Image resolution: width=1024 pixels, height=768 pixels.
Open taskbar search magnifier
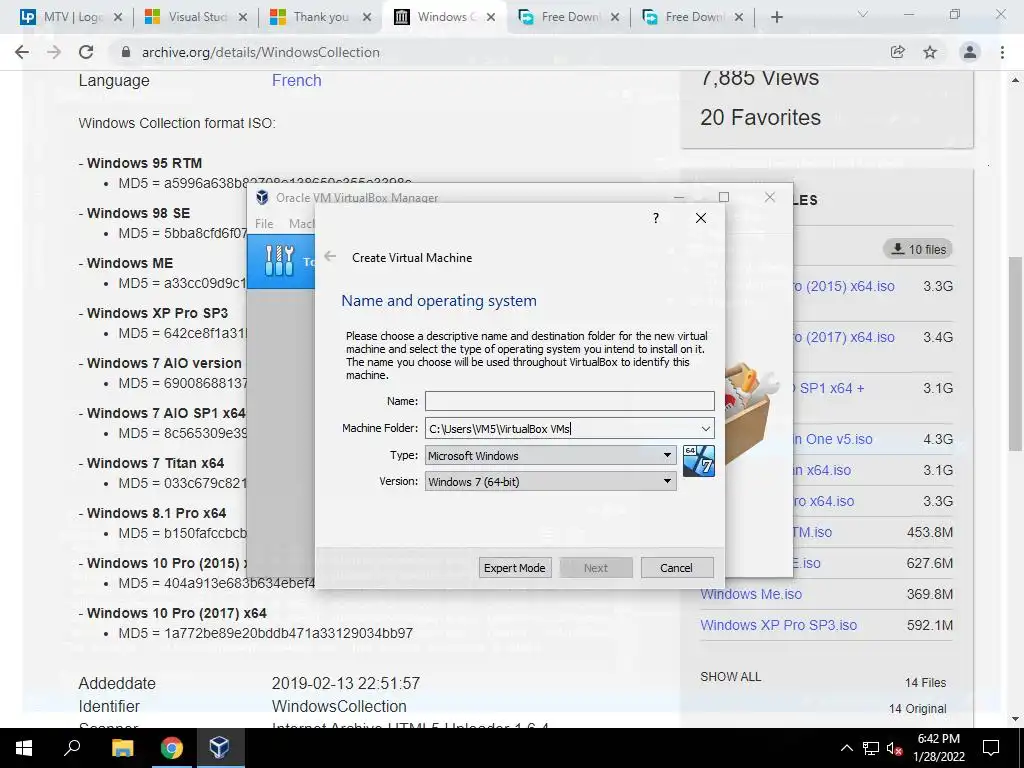(72, 748)
